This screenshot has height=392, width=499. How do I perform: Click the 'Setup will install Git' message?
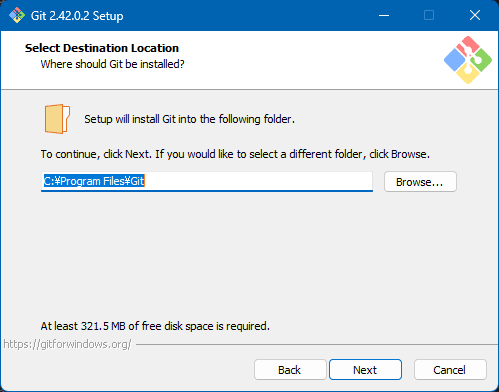pyautogui.click(x=189, y=119)
